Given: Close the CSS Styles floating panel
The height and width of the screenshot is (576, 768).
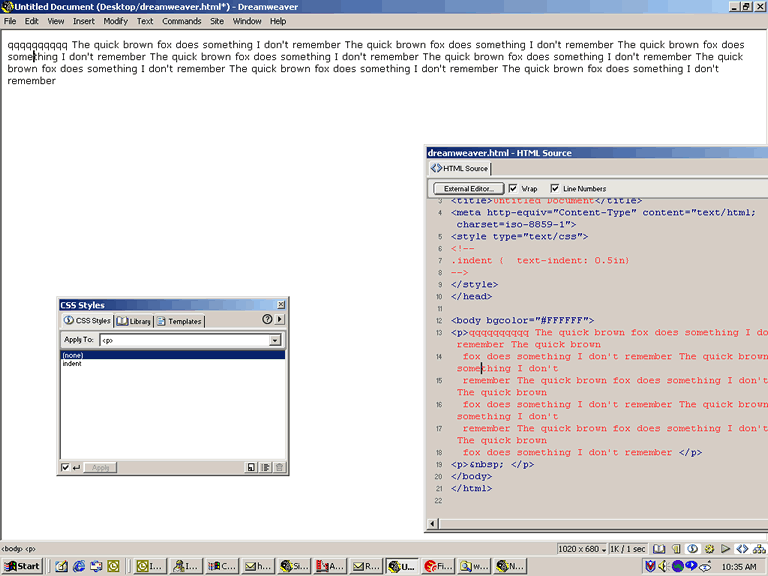Looking at the screenshot, I should [281, 305].
